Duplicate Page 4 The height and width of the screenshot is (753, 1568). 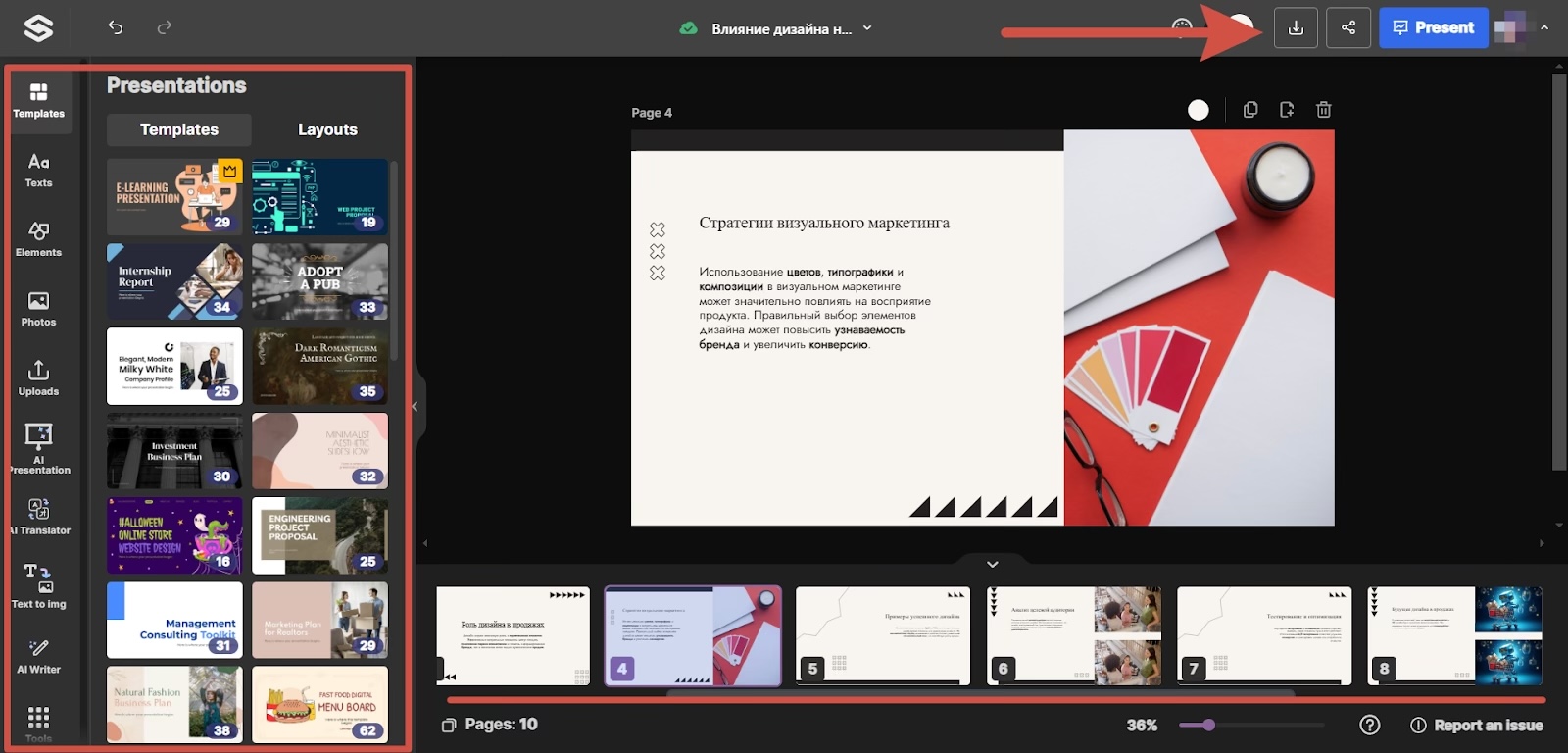pos(1250,110)
